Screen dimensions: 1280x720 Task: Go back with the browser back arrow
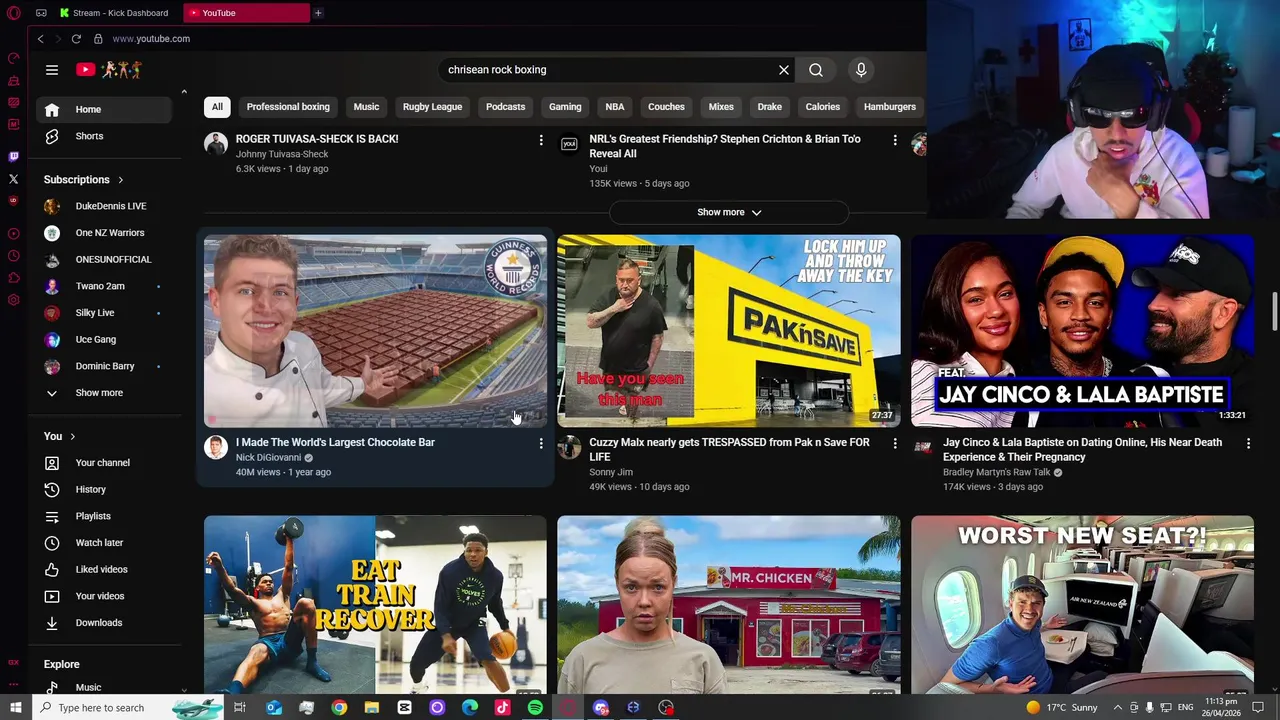click(40, 38)
